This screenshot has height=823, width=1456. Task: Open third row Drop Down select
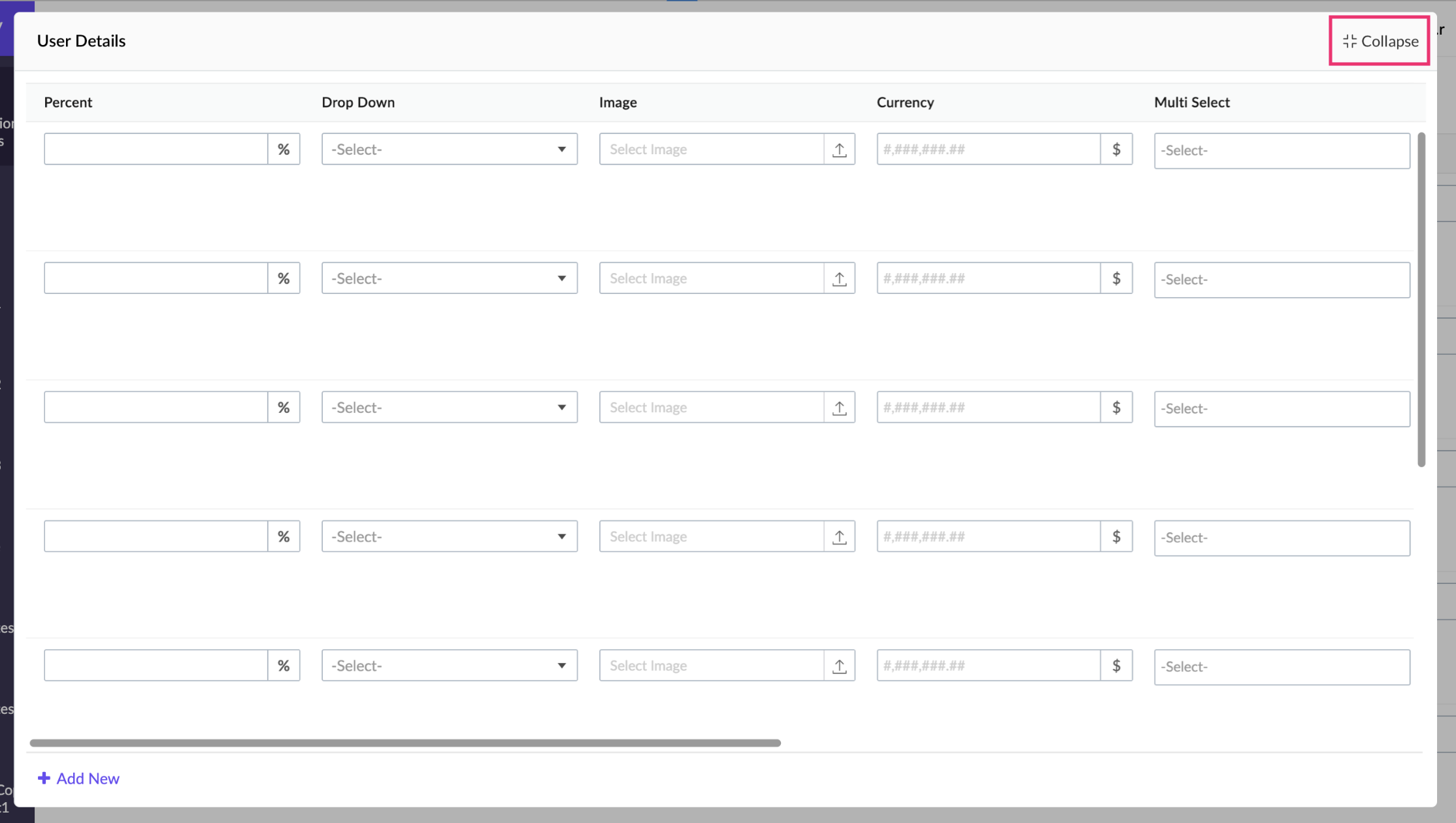(x=449, y=408)
